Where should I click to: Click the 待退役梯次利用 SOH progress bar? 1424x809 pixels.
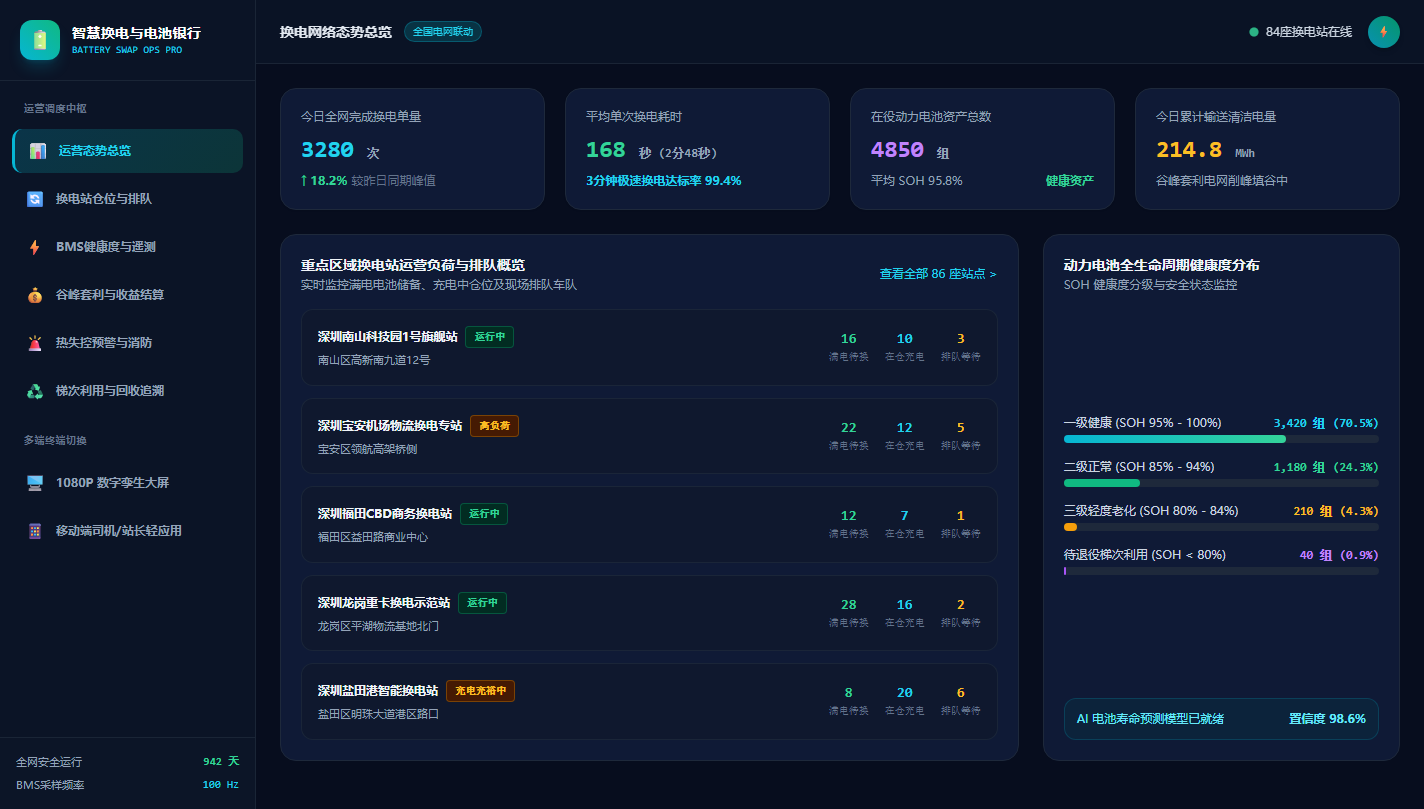point(1221,571)
